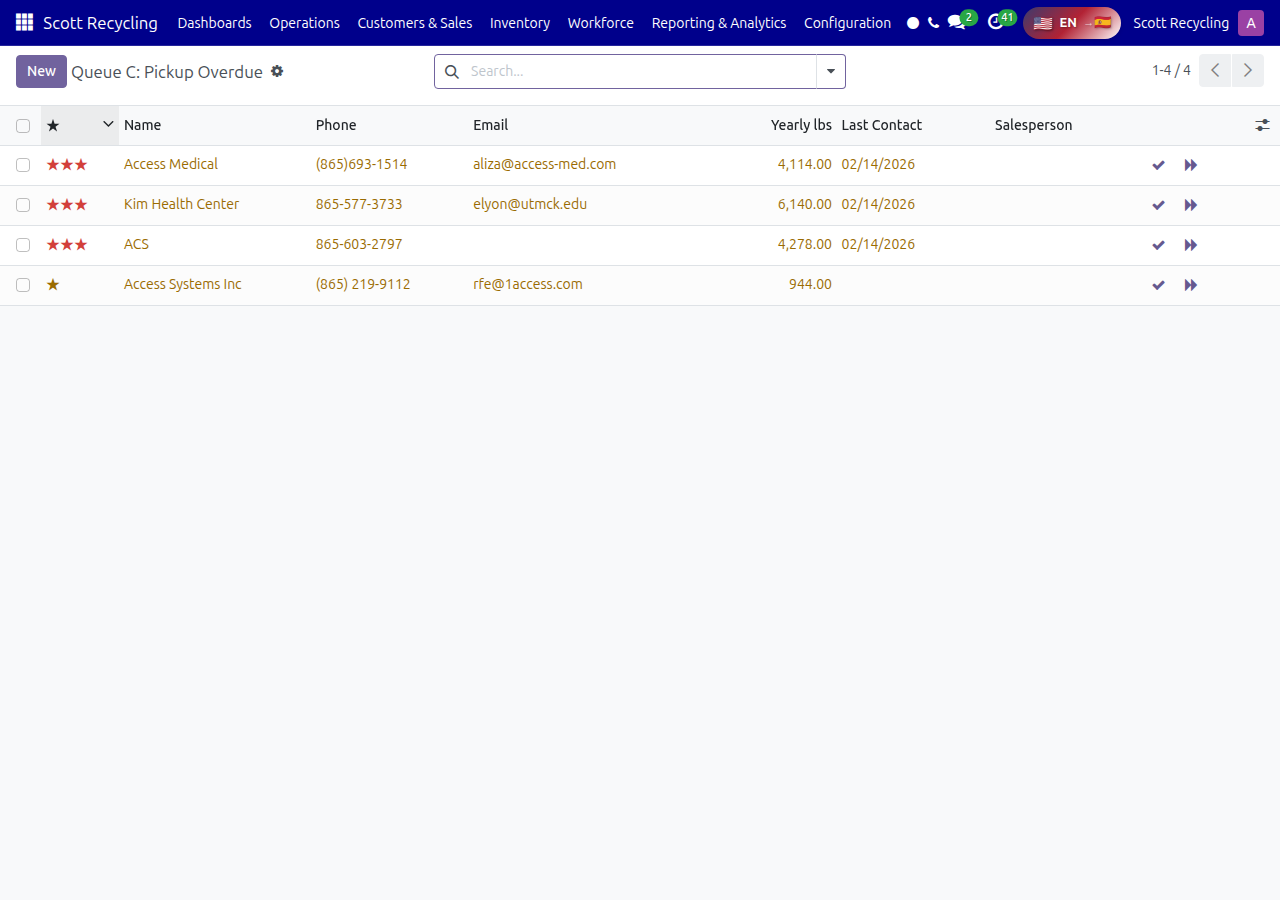The image size is (1280, 900).
Task: Open activities clock with 41 badge
Action: [x=1001, y=21]
